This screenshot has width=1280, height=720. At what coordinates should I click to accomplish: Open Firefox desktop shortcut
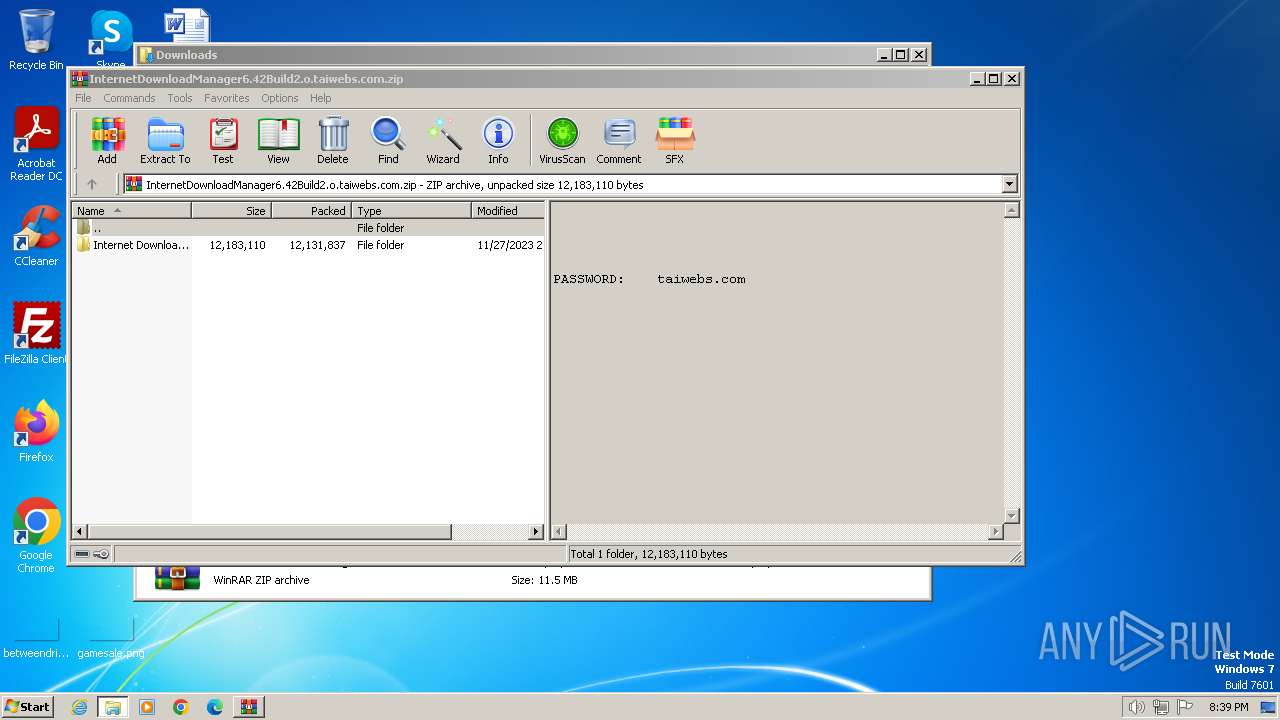coord(36,431)
